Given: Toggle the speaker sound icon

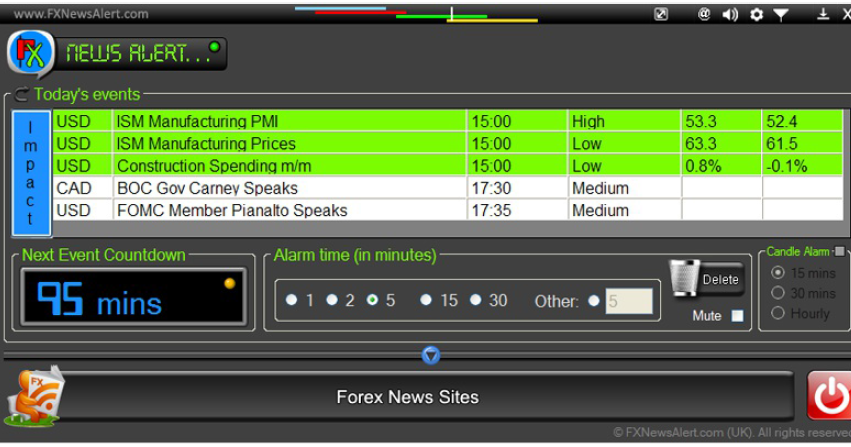Looking at the screenshot, I should coord(730,15).
